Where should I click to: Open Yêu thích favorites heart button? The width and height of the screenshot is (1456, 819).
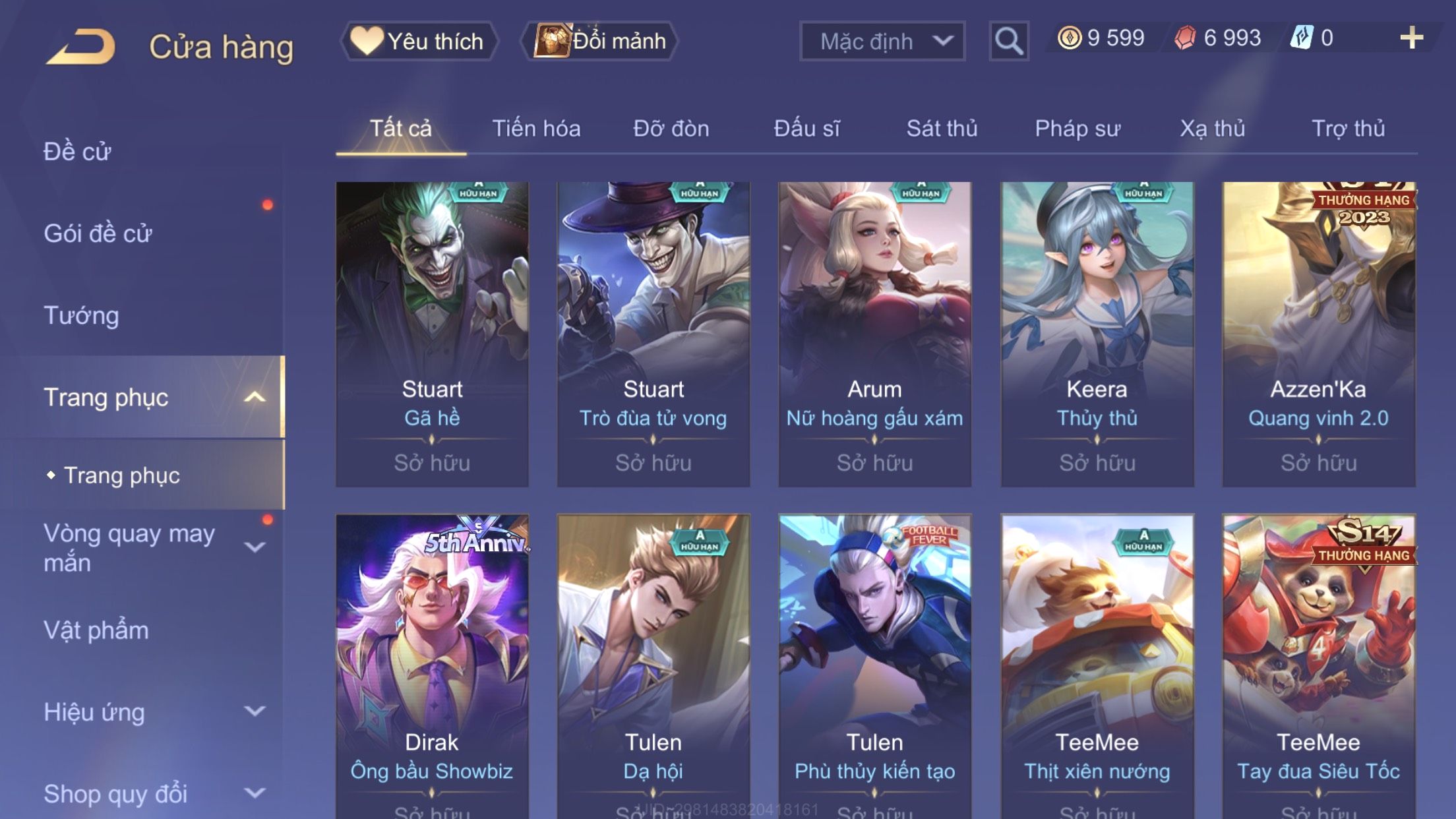(419, 41)
